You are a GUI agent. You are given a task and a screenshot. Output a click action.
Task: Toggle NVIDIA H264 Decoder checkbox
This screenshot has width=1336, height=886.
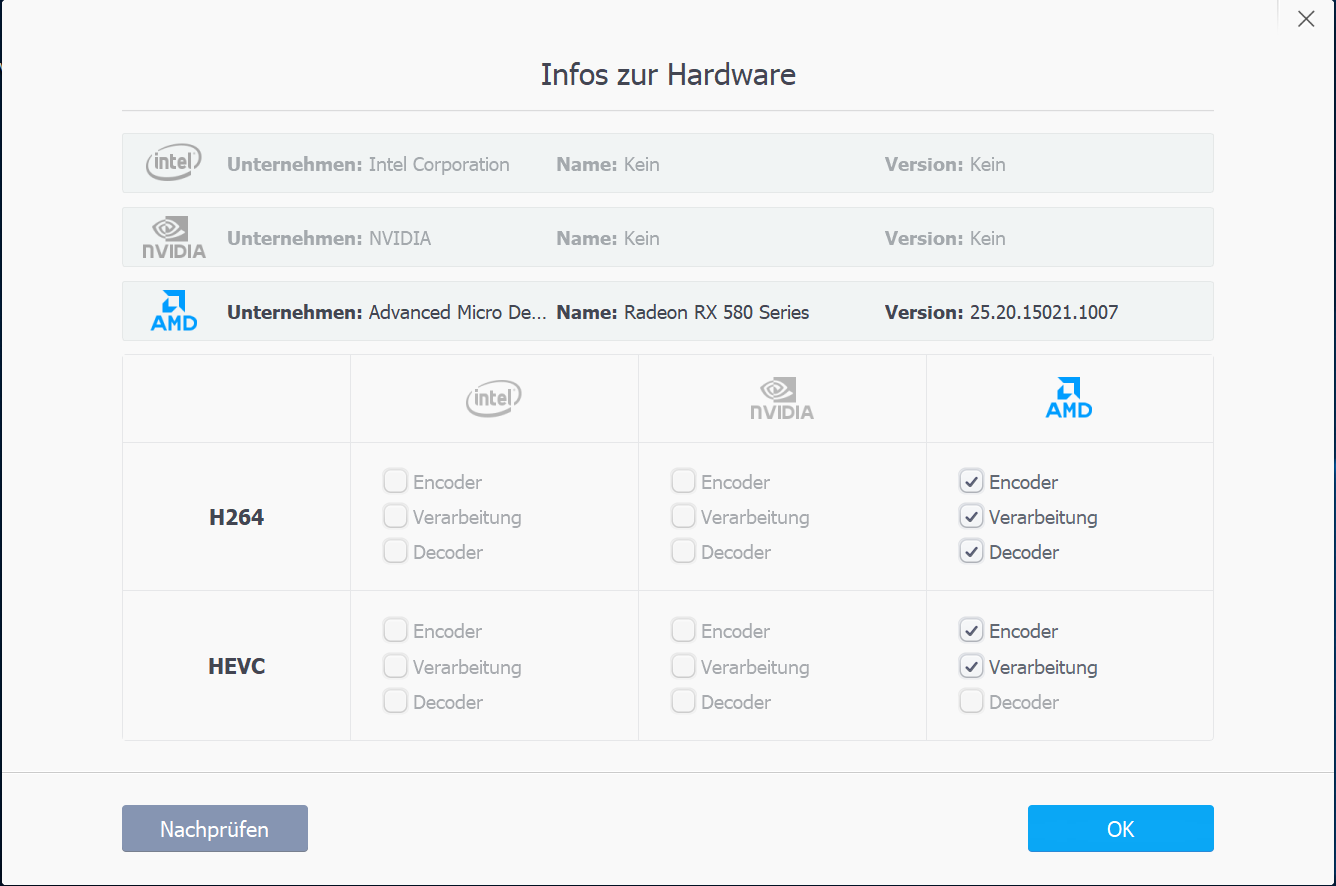pyautogui.click(x=683, y=552)
